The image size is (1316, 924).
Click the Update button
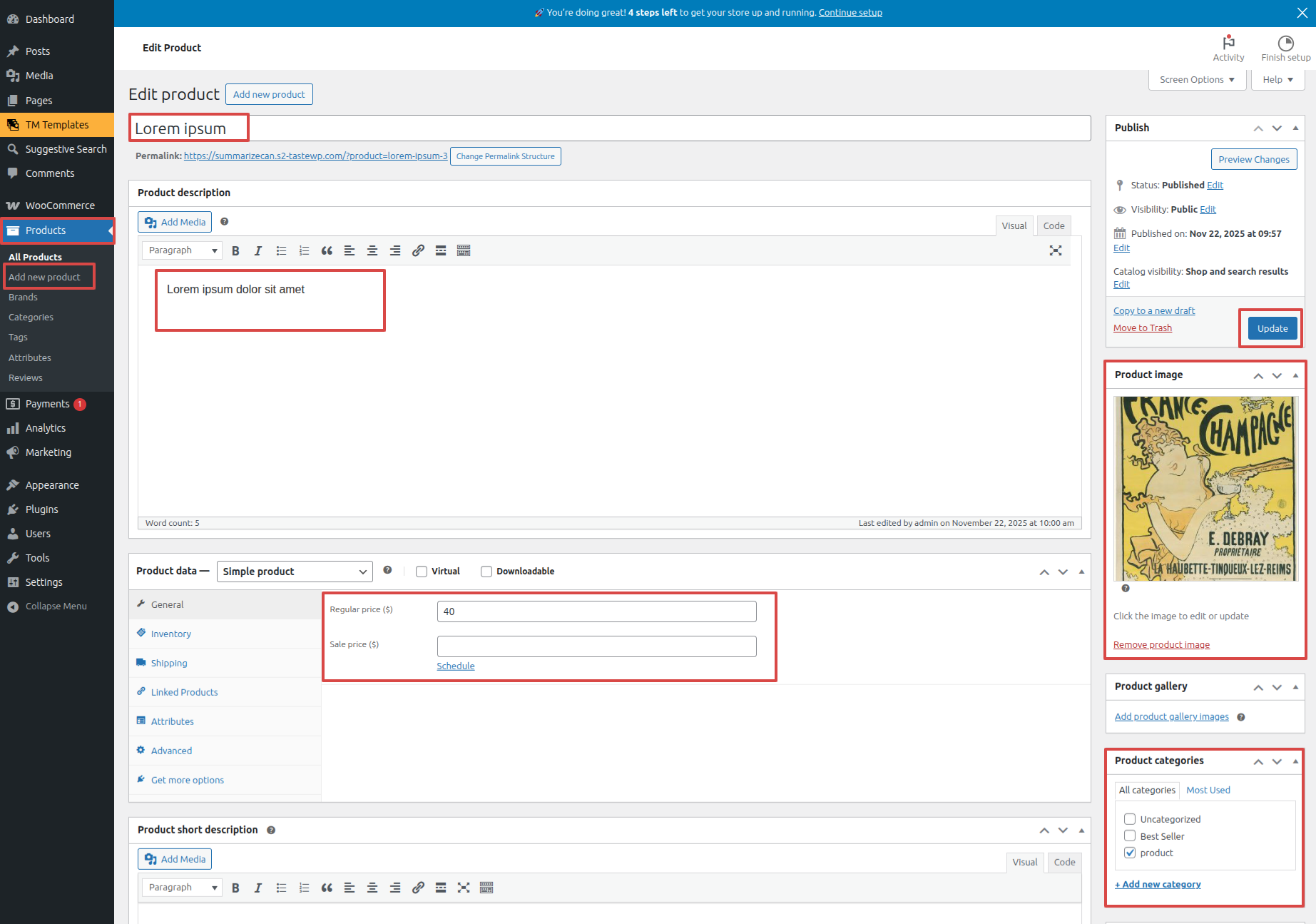[1272, 328]
